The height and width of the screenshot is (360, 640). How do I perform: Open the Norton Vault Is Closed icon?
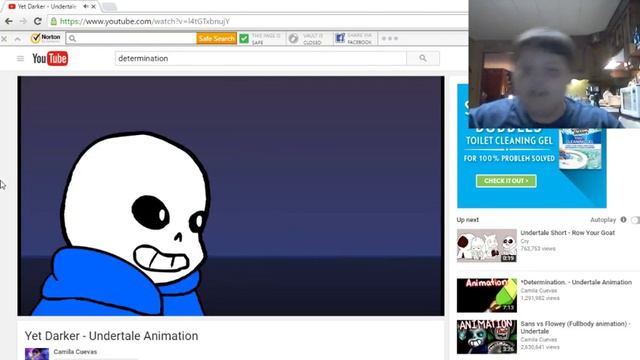point(293,39)
